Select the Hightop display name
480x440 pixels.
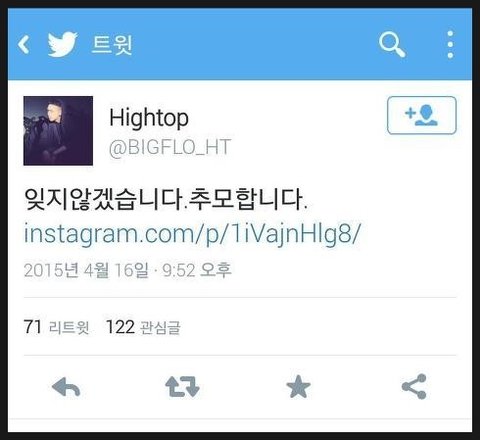click(149, 118)
